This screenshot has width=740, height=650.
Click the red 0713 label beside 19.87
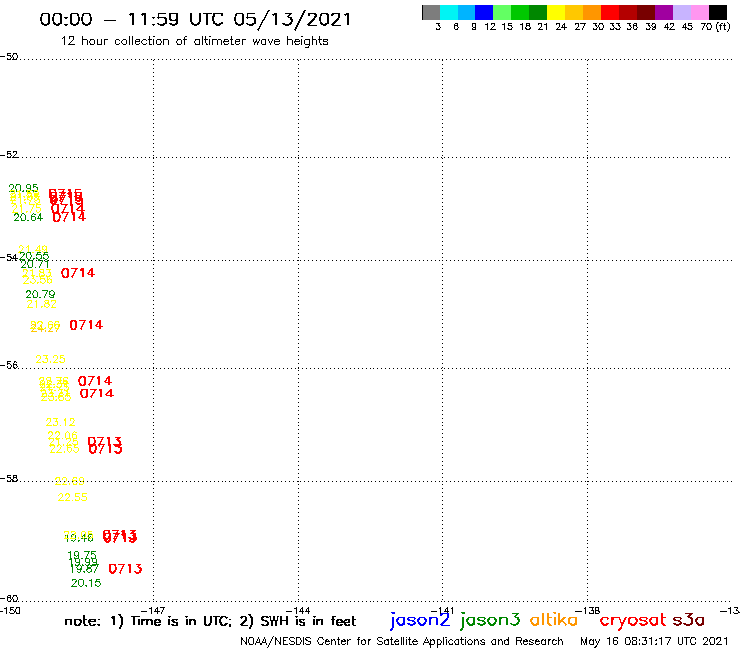[126, 569]
